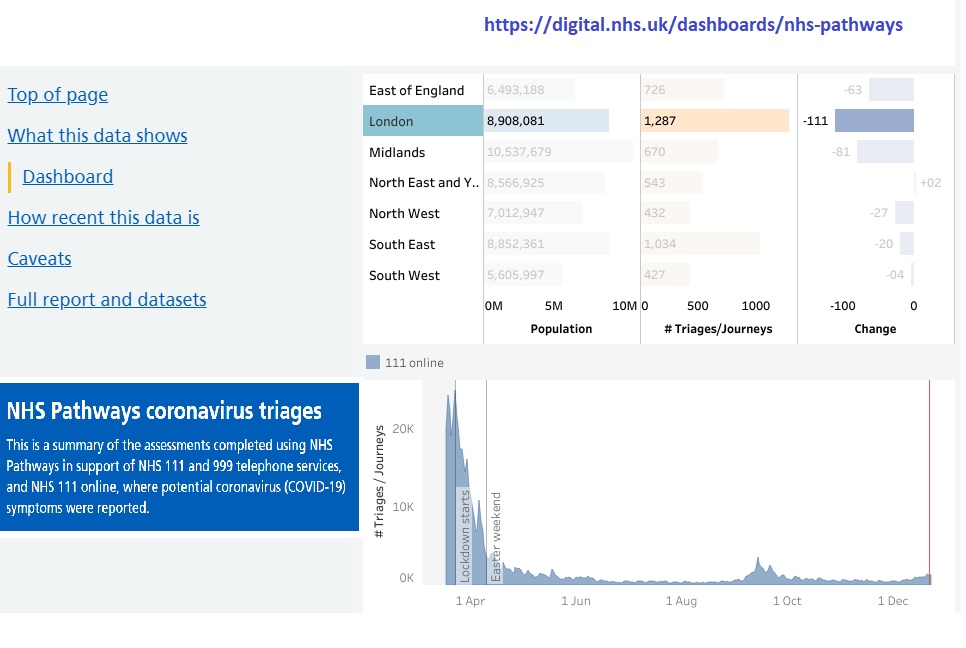
Task: Click South East triages value 1,034
Action: [659, 244]
